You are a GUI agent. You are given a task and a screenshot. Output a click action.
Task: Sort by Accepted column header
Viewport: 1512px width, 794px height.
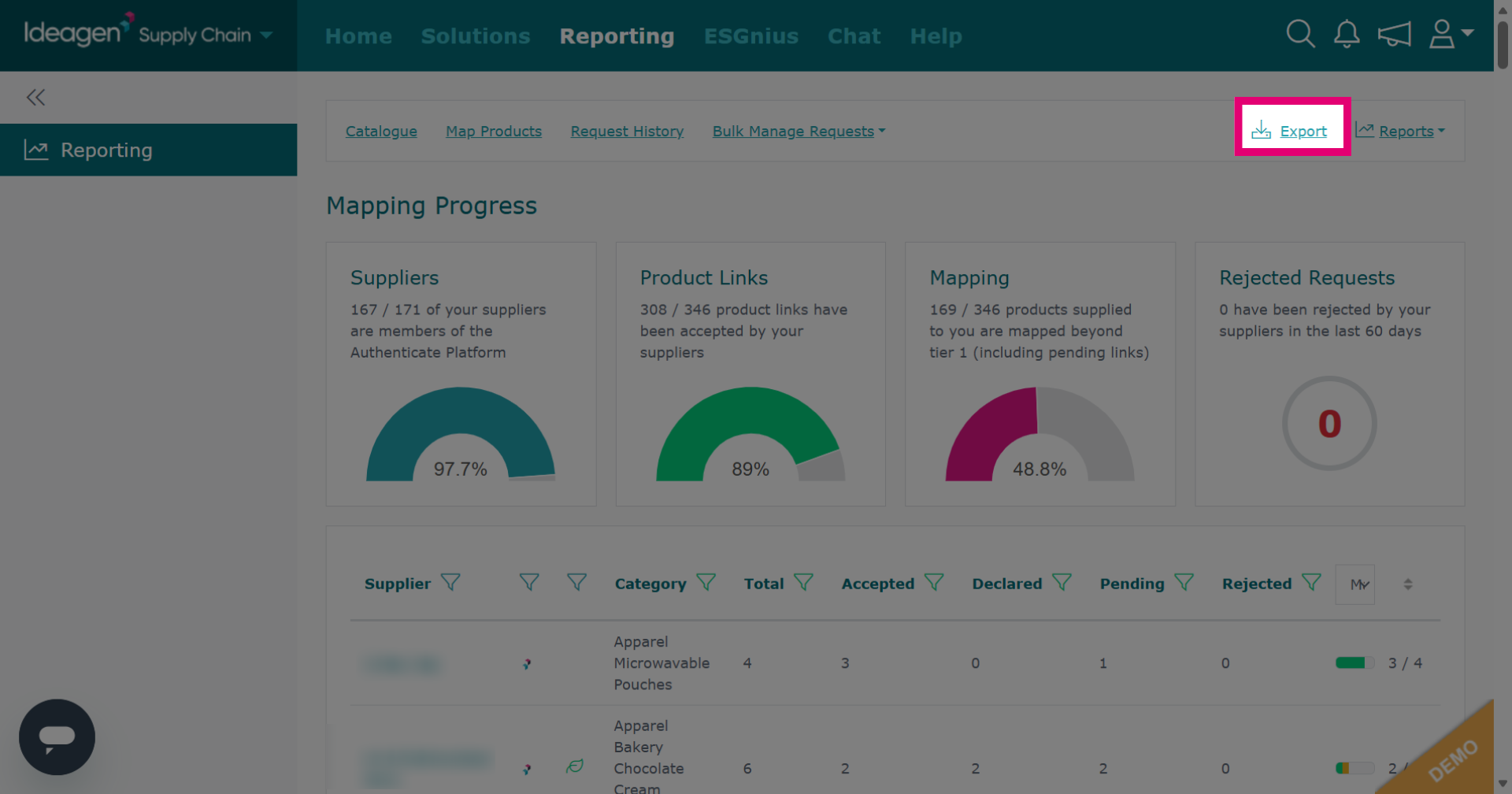[877, 584]
